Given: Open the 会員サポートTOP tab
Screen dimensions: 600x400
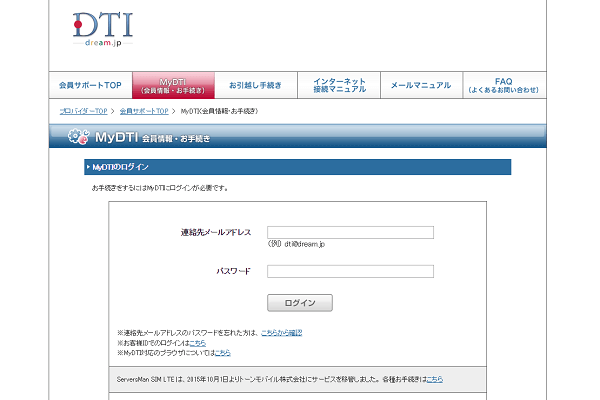Looking at the screenshot, I should [90, 85].
